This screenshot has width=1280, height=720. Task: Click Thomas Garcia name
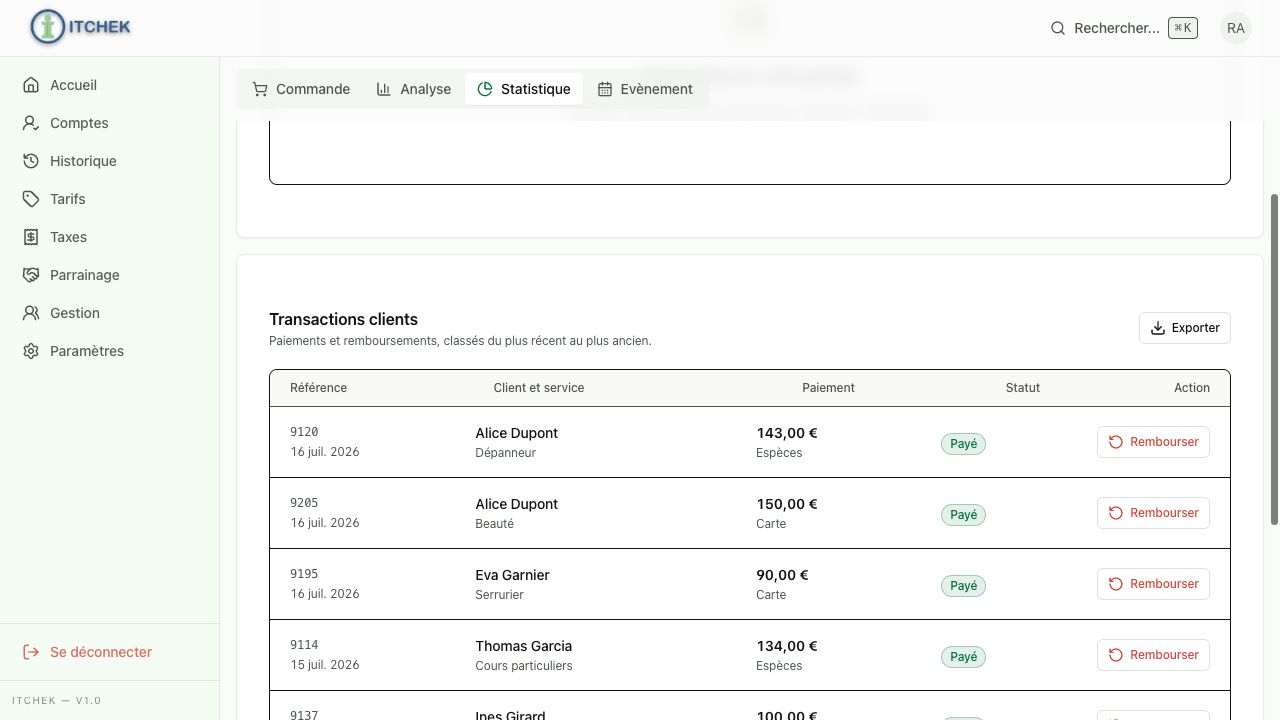(524, 646)
